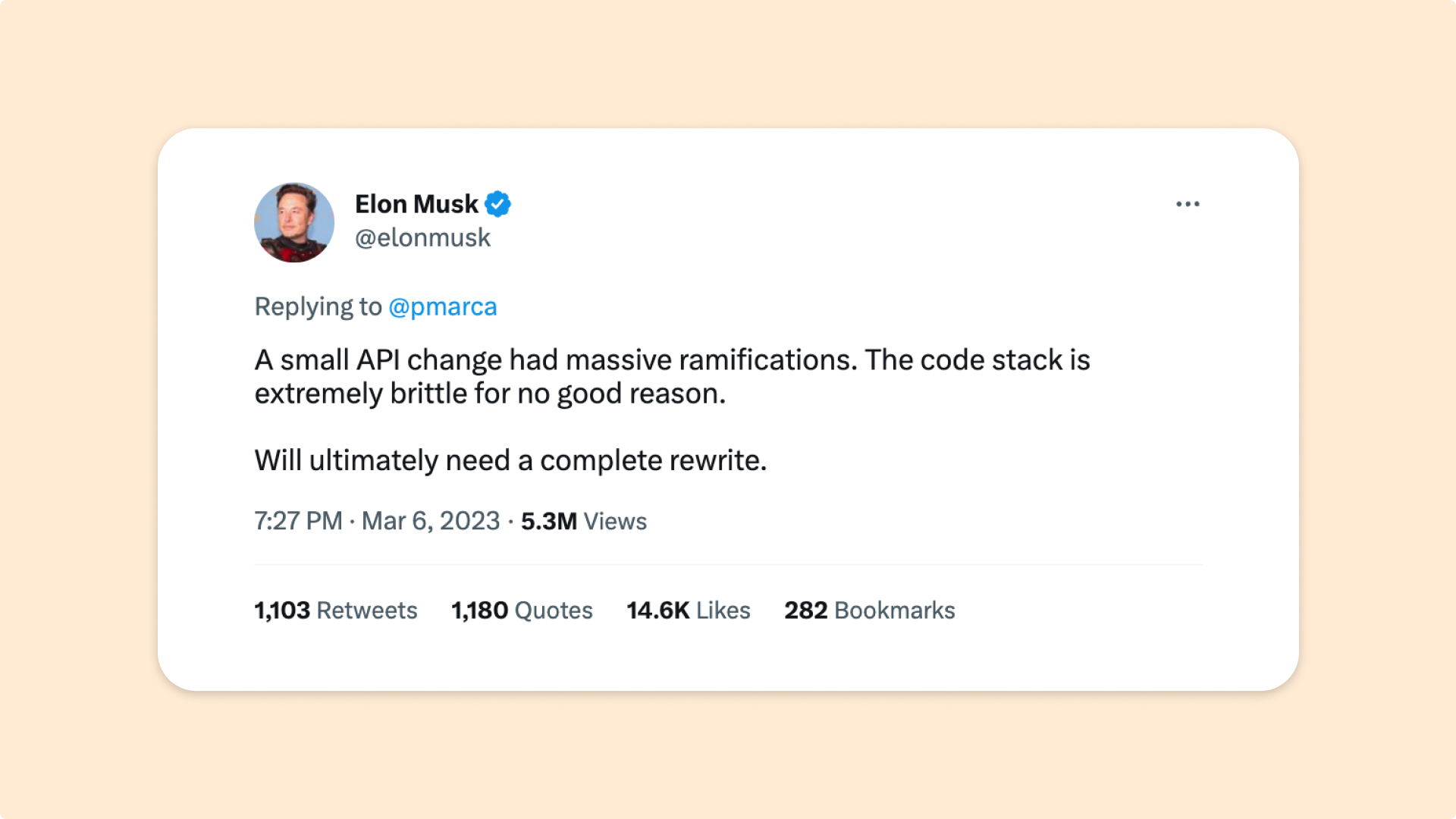Open the 282 Bookmarks count
Viewport: 1456px width, 819px height.
tap(869, 610)
